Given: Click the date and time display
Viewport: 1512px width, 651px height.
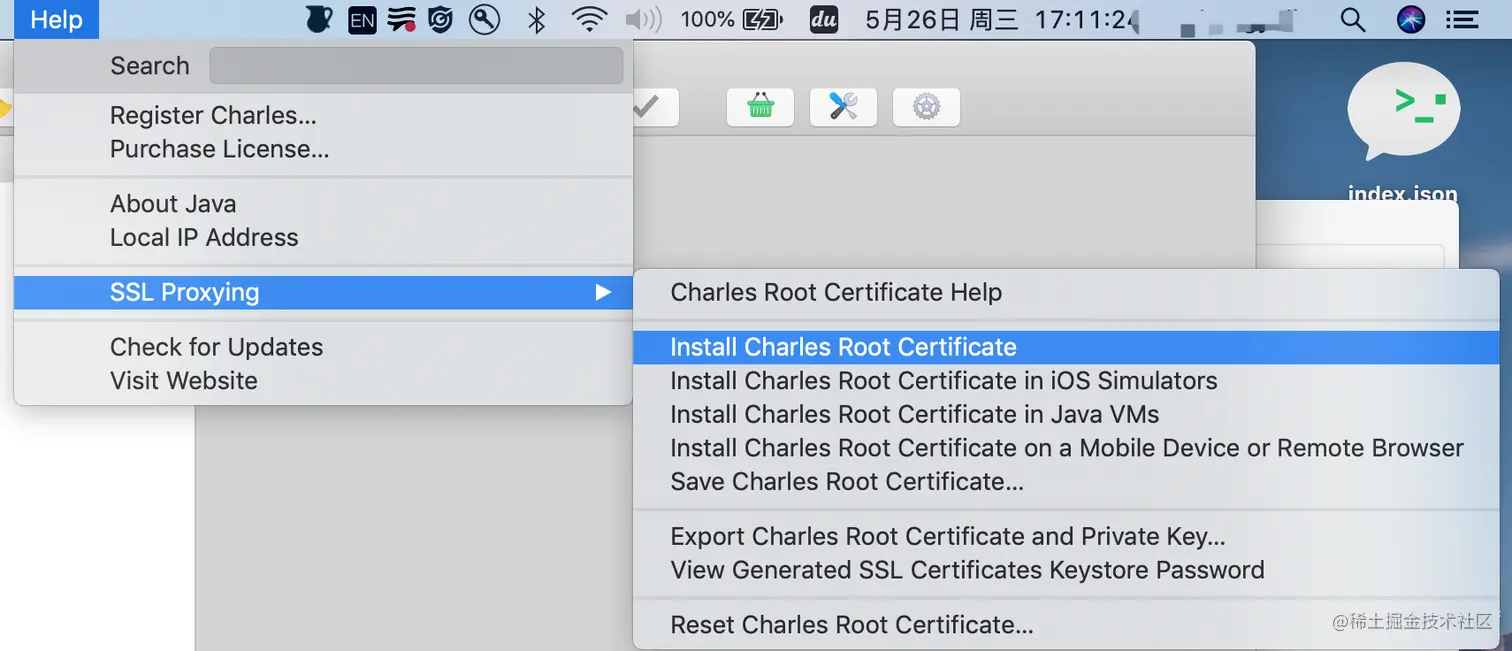Looking at the screenshot, I should pos(1003,19).
